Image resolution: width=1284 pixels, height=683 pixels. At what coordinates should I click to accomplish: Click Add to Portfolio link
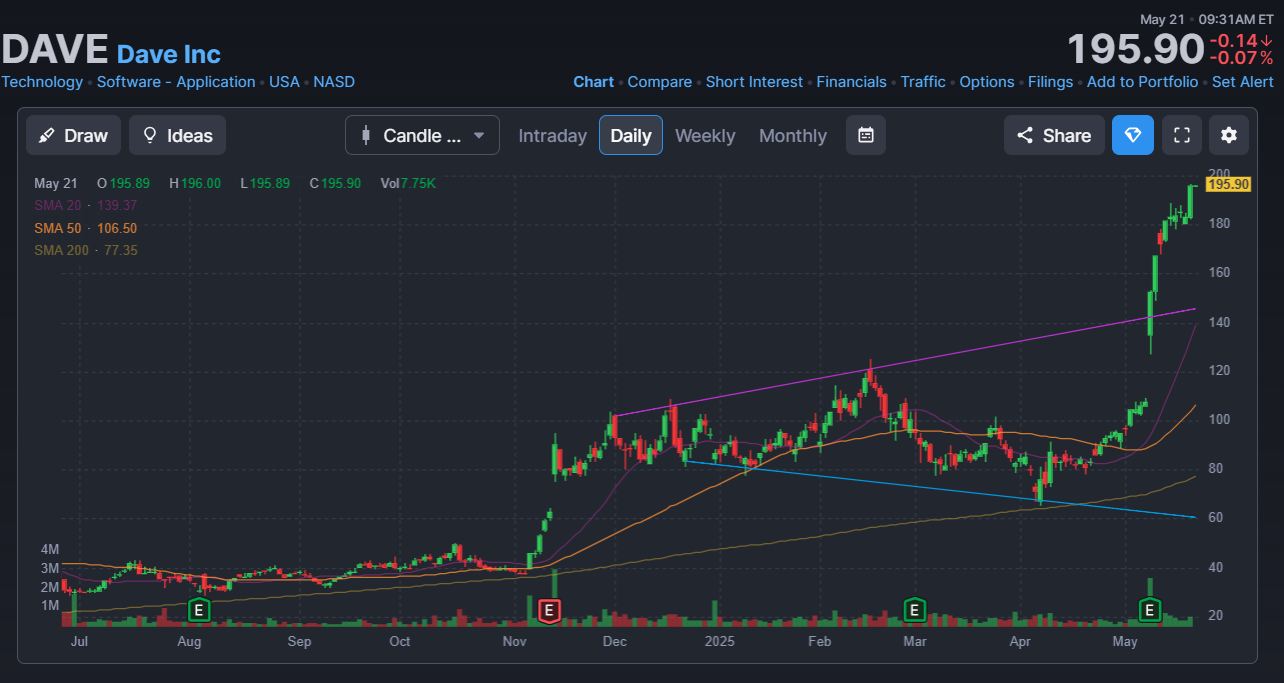tap(1142, 82)
